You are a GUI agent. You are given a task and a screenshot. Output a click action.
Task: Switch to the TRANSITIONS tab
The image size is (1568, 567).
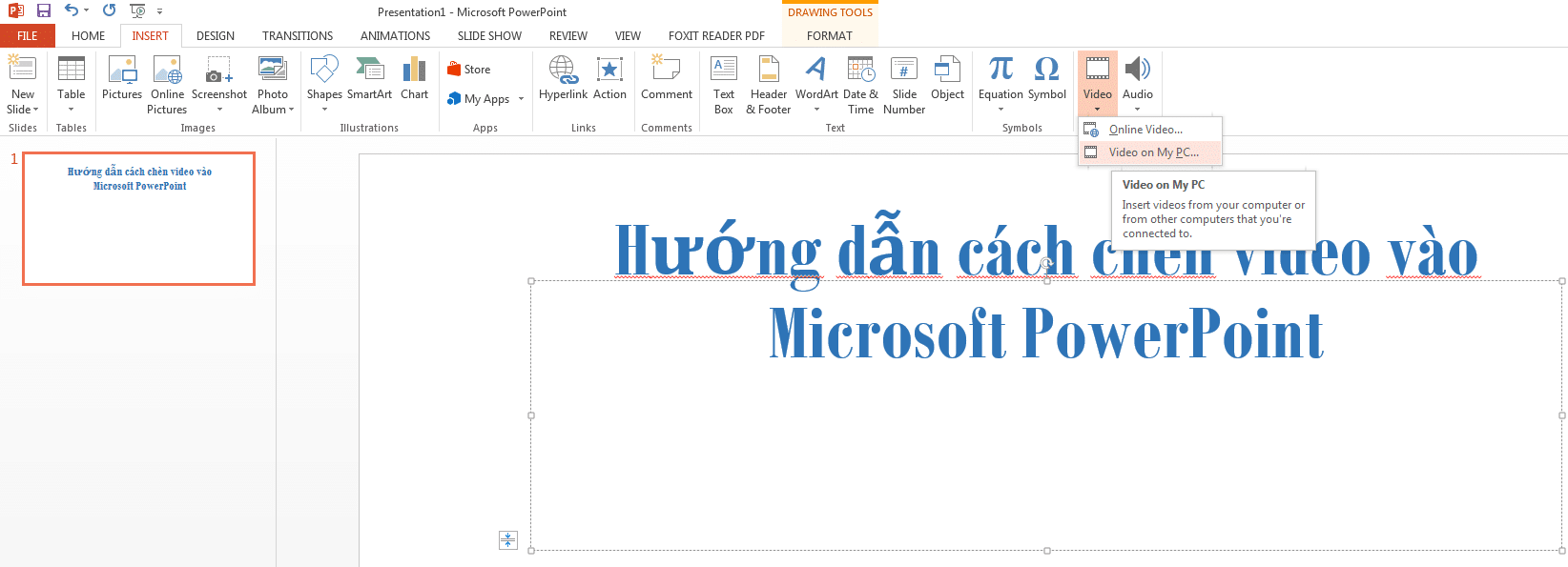(298, 36)
